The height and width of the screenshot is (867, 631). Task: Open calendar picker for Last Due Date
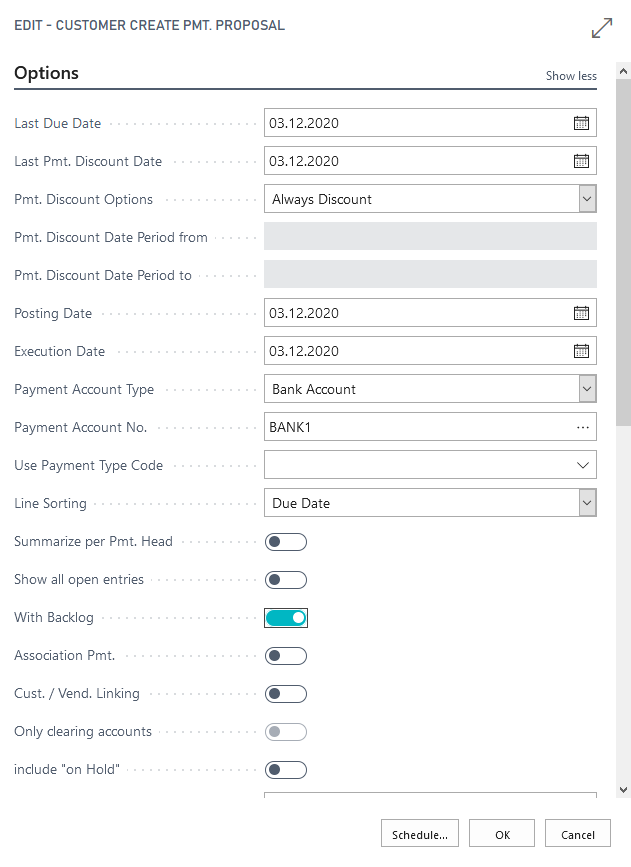click(x=582, y=124)
